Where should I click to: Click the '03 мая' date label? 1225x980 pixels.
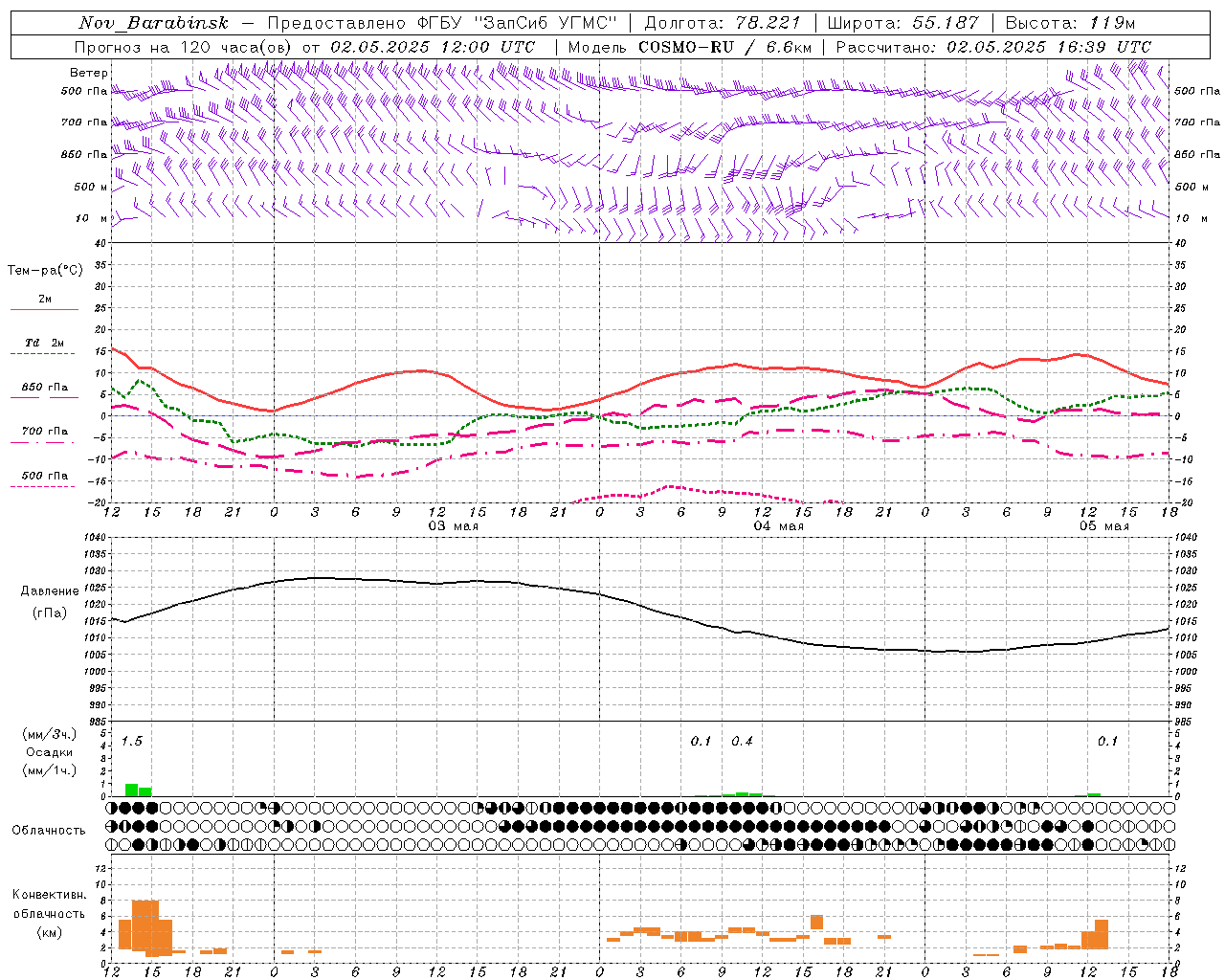pos(454,526)
